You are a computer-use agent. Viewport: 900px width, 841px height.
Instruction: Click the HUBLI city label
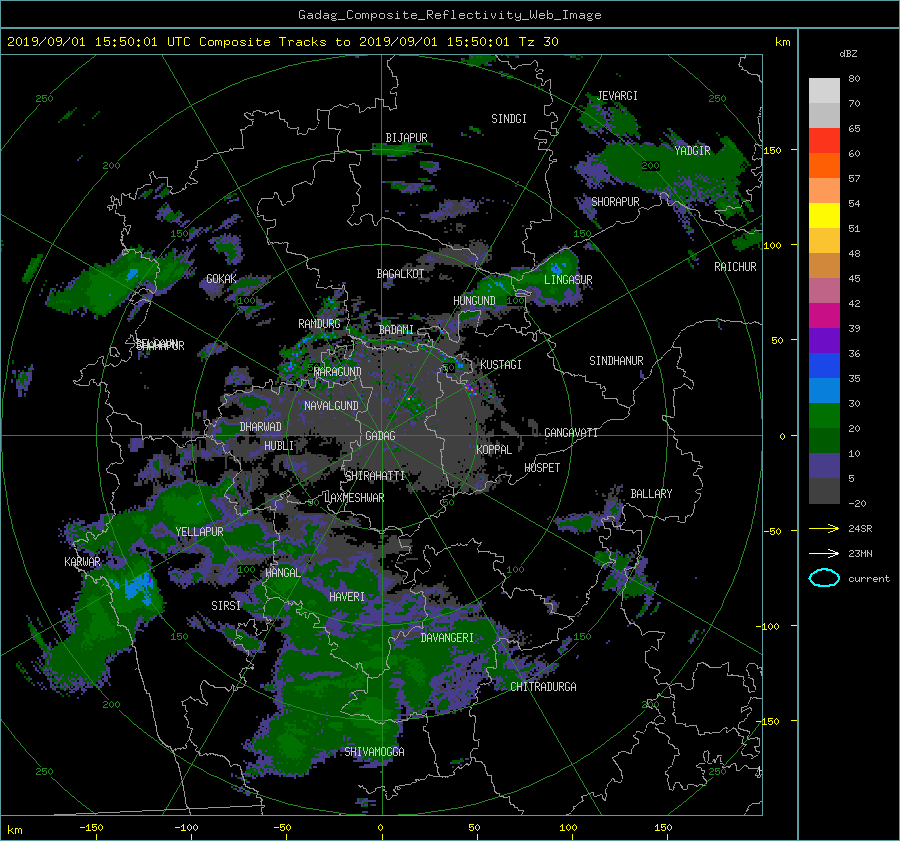click(x=279, y=446)
